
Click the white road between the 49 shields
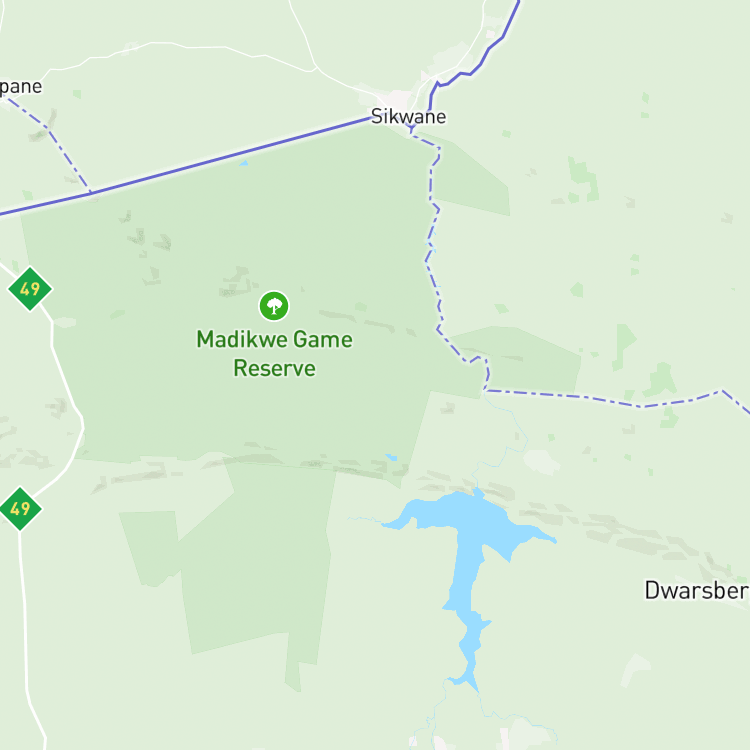pos(65,397)
